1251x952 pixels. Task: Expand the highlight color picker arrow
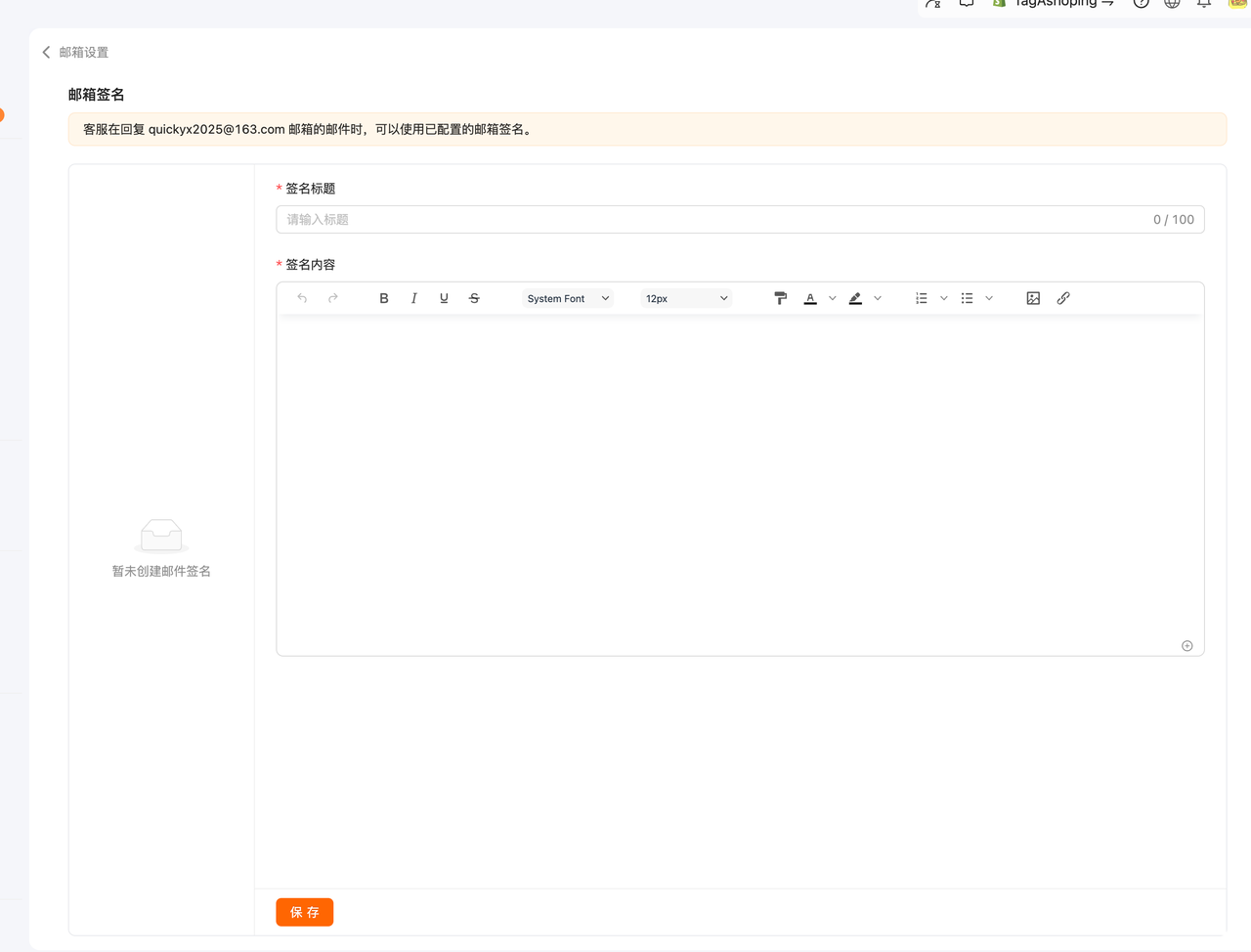(x=878, y=298)
